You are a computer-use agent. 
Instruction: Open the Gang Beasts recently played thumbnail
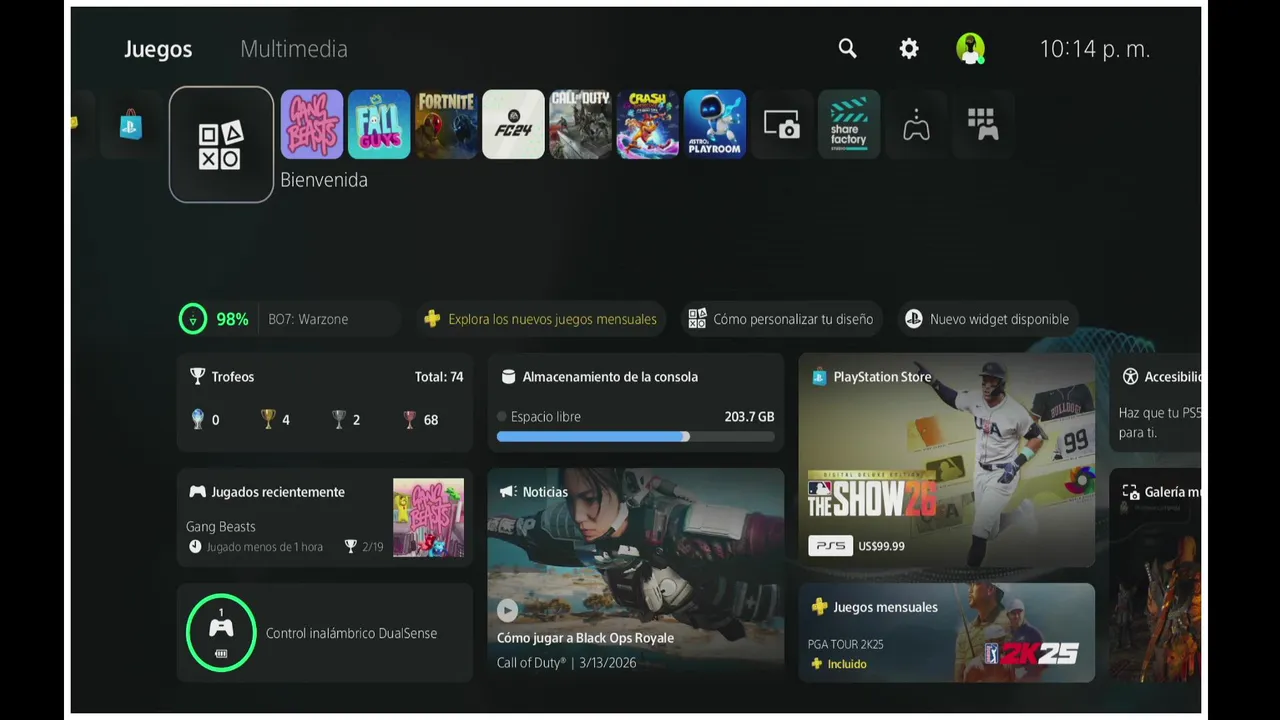click(428, 517)
